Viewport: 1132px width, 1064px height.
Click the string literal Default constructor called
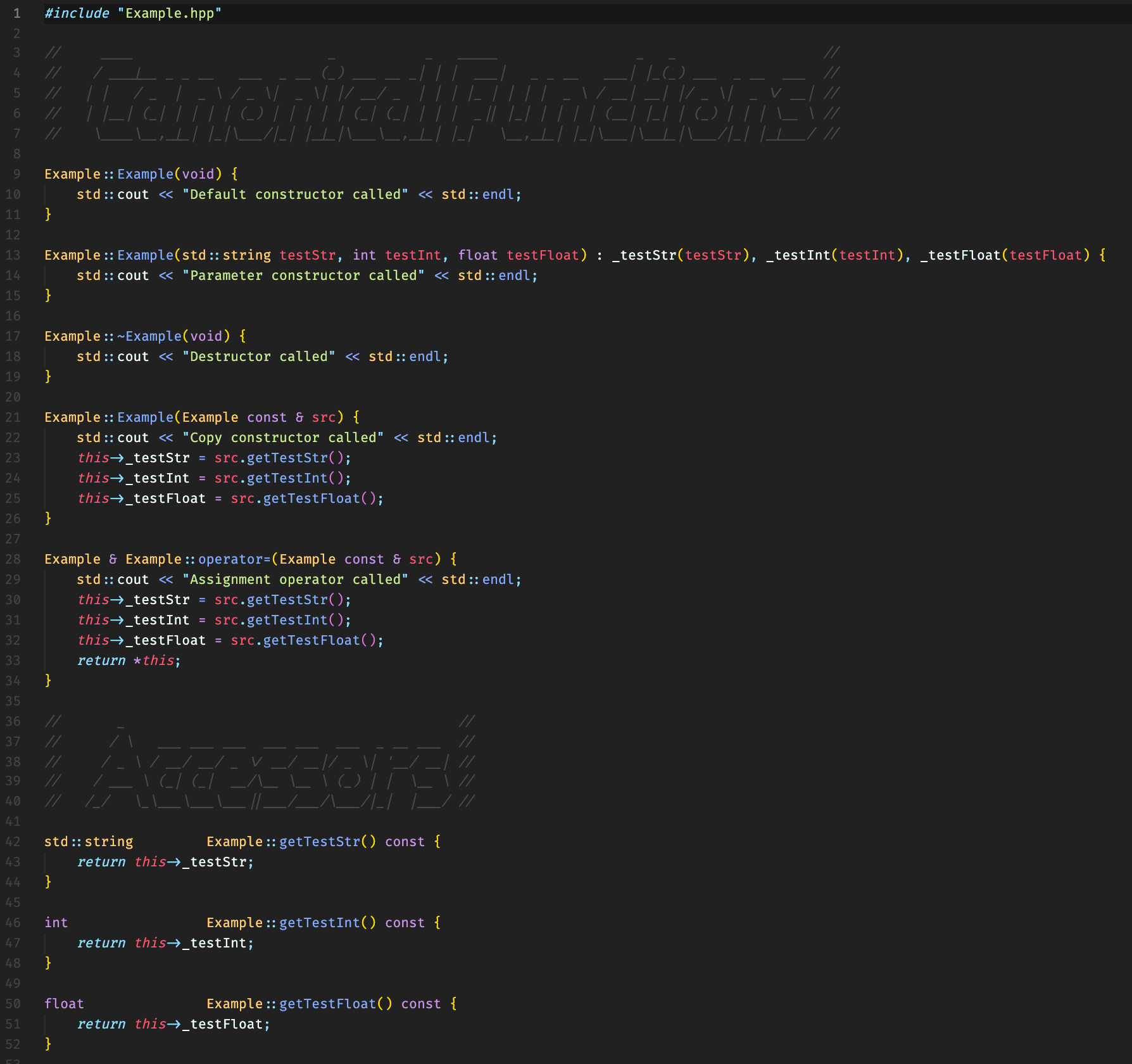pos(294,194)
